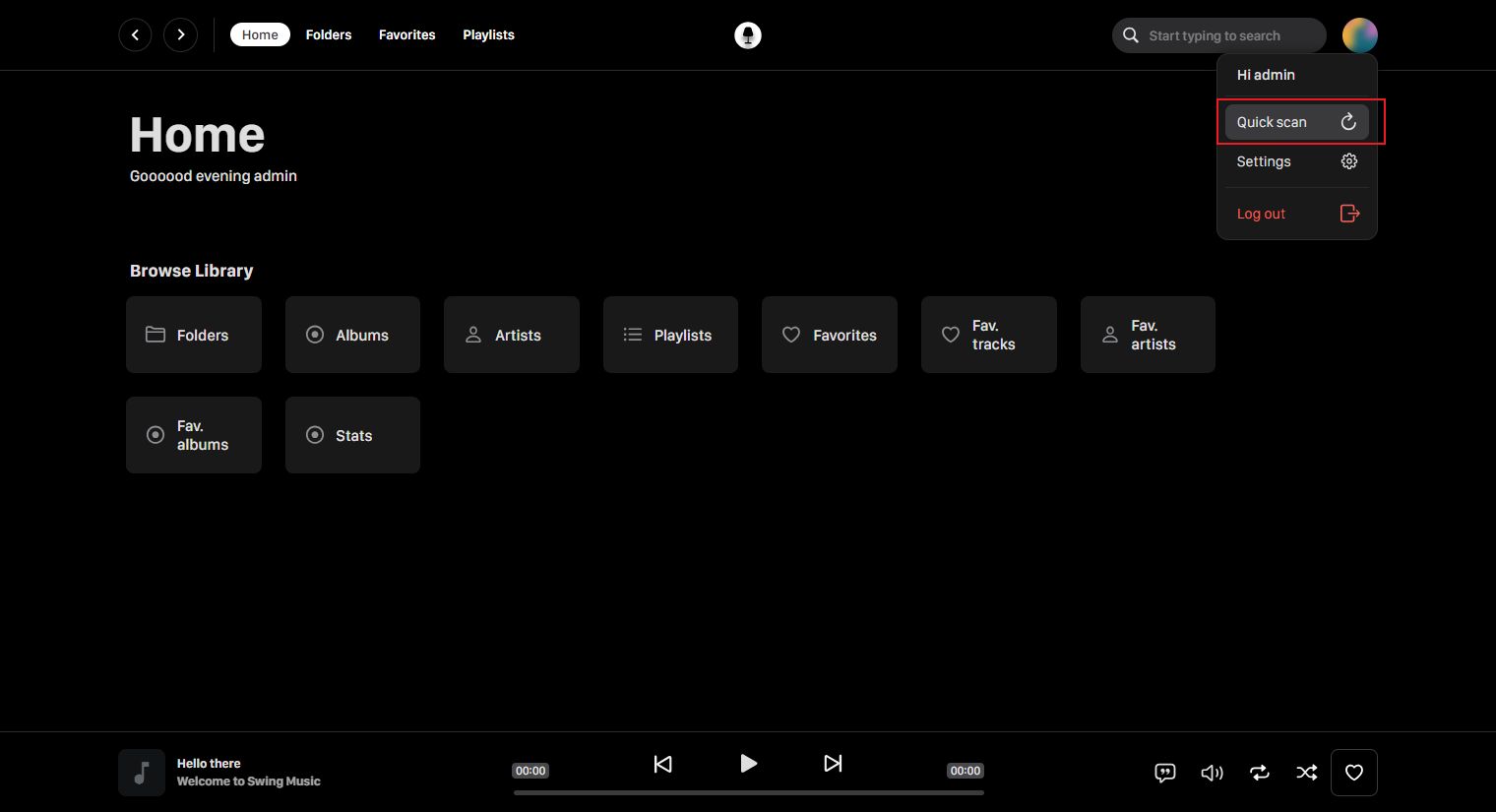Viewport: 1496px width, 812px height.
Task: Toggle favorite with the heart button
Action: pyautogui.click(x=1354, y=773)
